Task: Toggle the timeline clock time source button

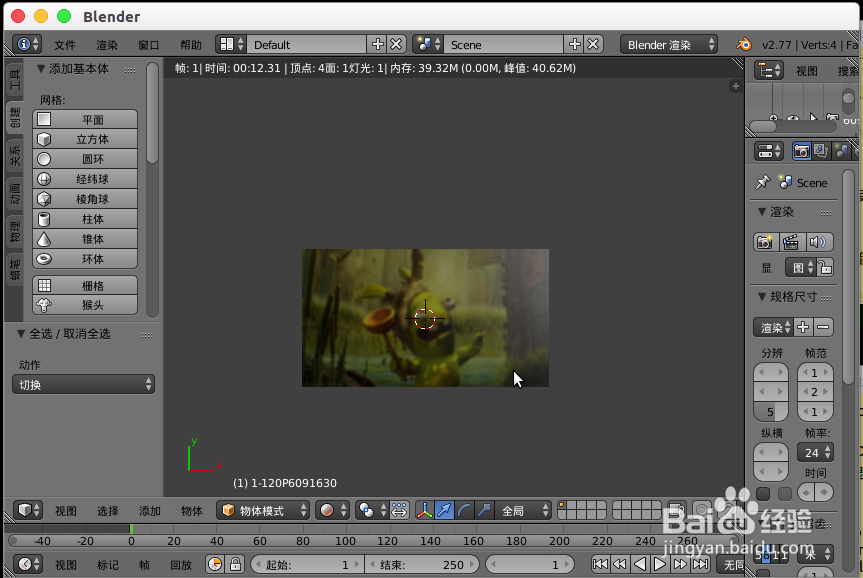Action: tap(215, 564)
